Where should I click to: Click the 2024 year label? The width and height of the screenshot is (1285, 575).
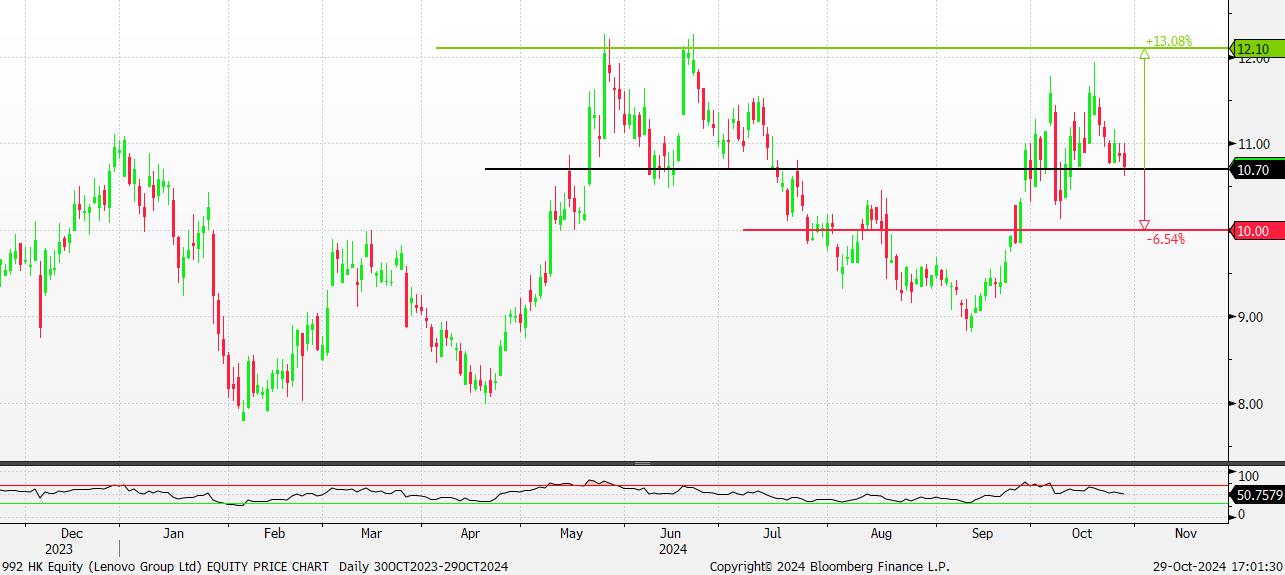click(x=672, y=549)
